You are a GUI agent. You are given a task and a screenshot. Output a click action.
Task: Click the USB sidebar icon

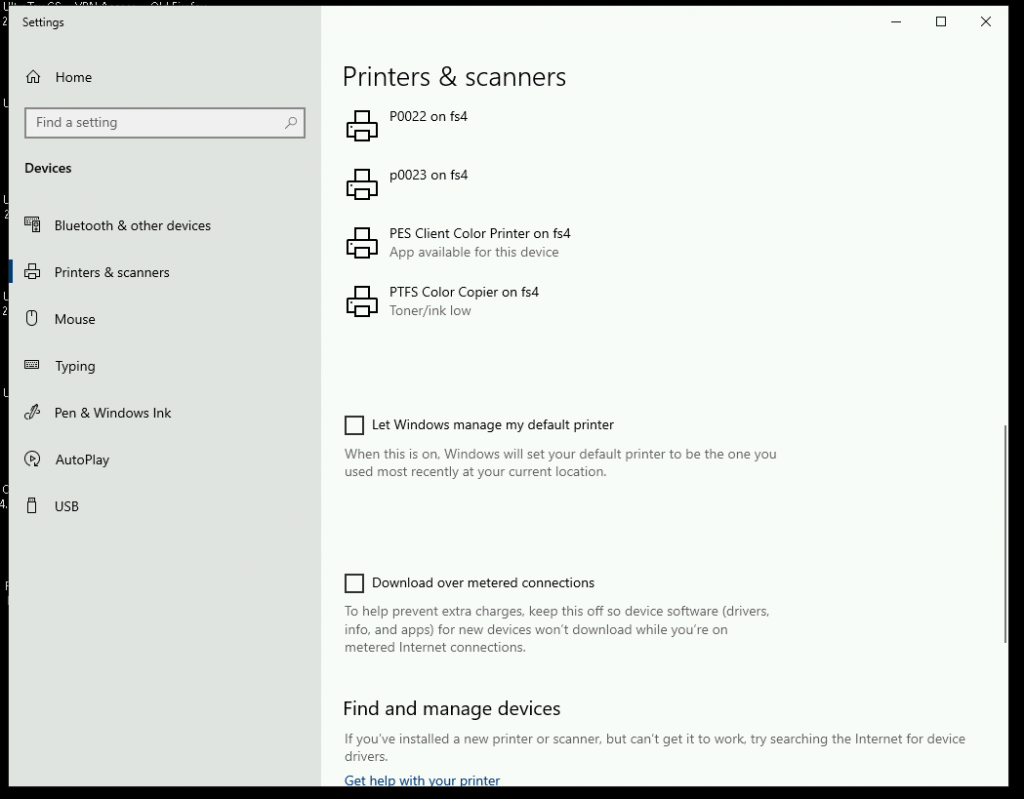[x=32, y=506]
